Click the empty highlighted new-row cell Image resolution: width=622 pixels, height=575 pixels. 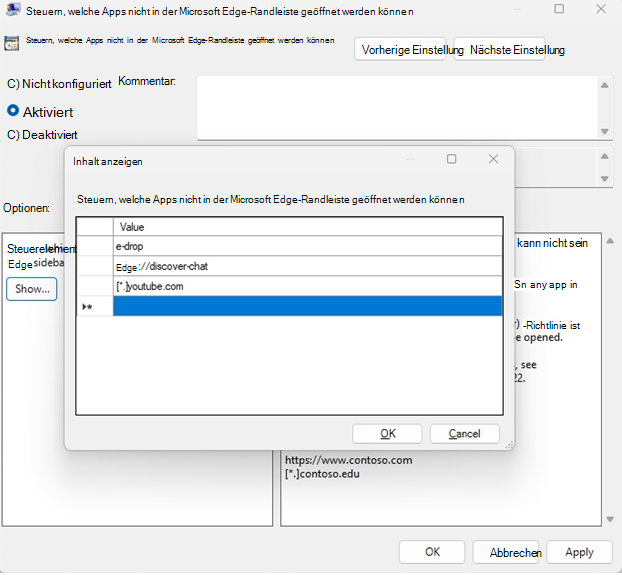[x=307, y=306]
